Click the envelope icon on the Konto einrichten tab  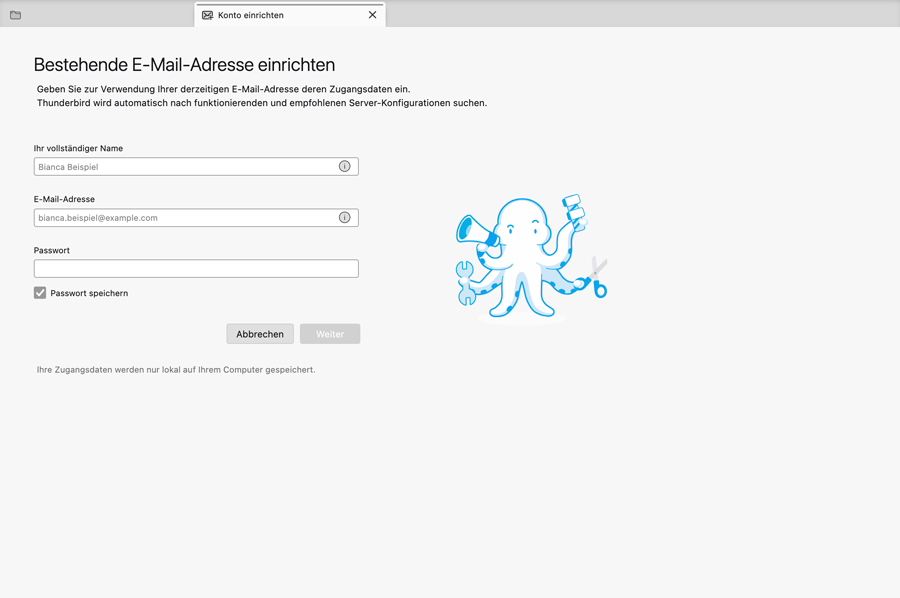click(x=207, y=15)
